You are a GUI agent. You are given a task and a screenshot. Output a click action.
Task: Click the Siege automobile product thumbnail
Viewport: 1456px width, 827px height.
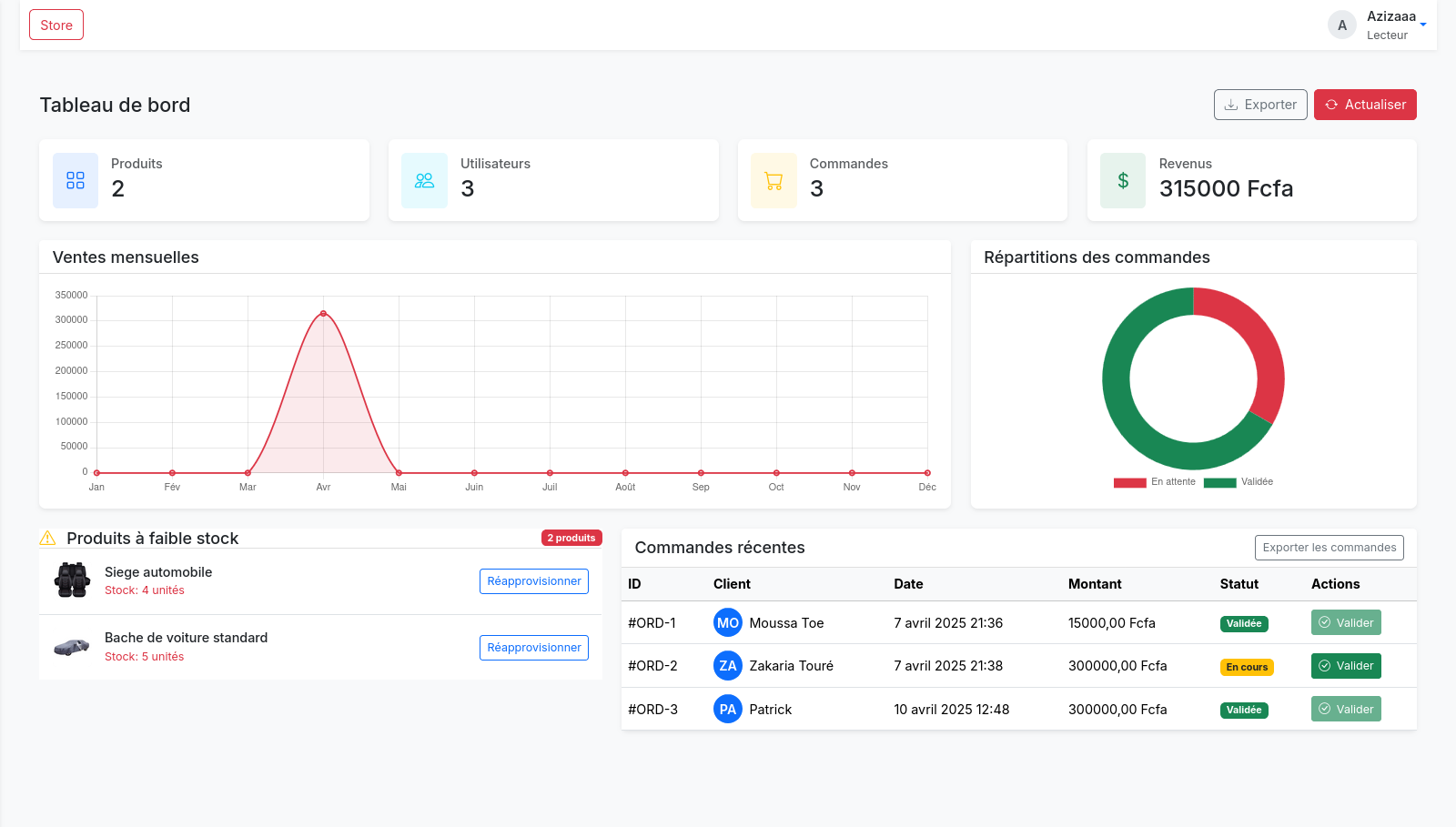coord(72,580)
